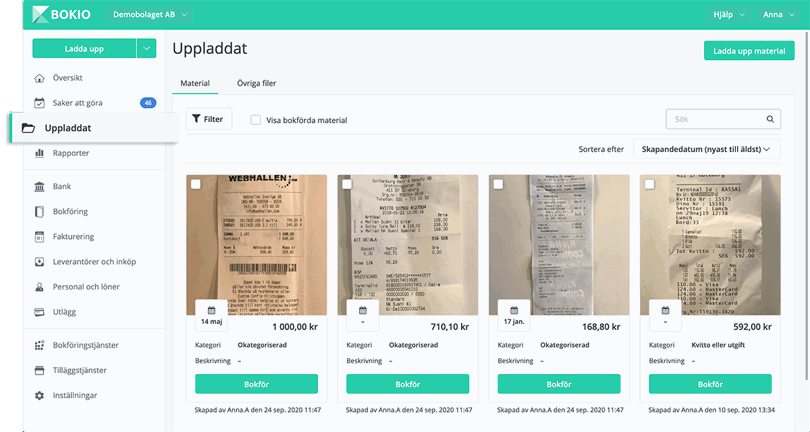The width and height of the screenshot is (810, 432).
Task: Open the Översikt home icon
Action: point(39,77)
